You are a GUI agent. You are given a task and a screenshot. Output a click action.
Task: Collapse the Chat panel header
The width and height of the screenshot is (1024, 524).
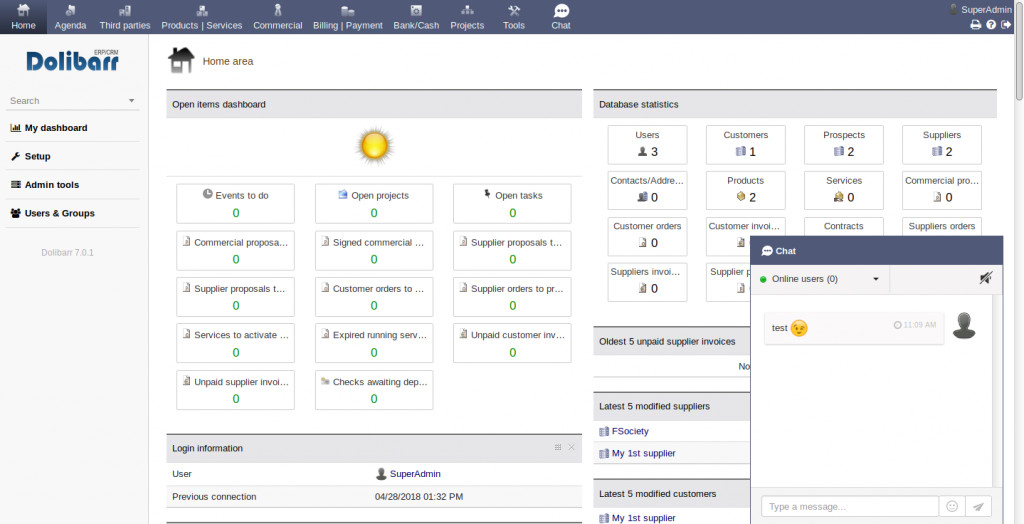coord(876,251)
